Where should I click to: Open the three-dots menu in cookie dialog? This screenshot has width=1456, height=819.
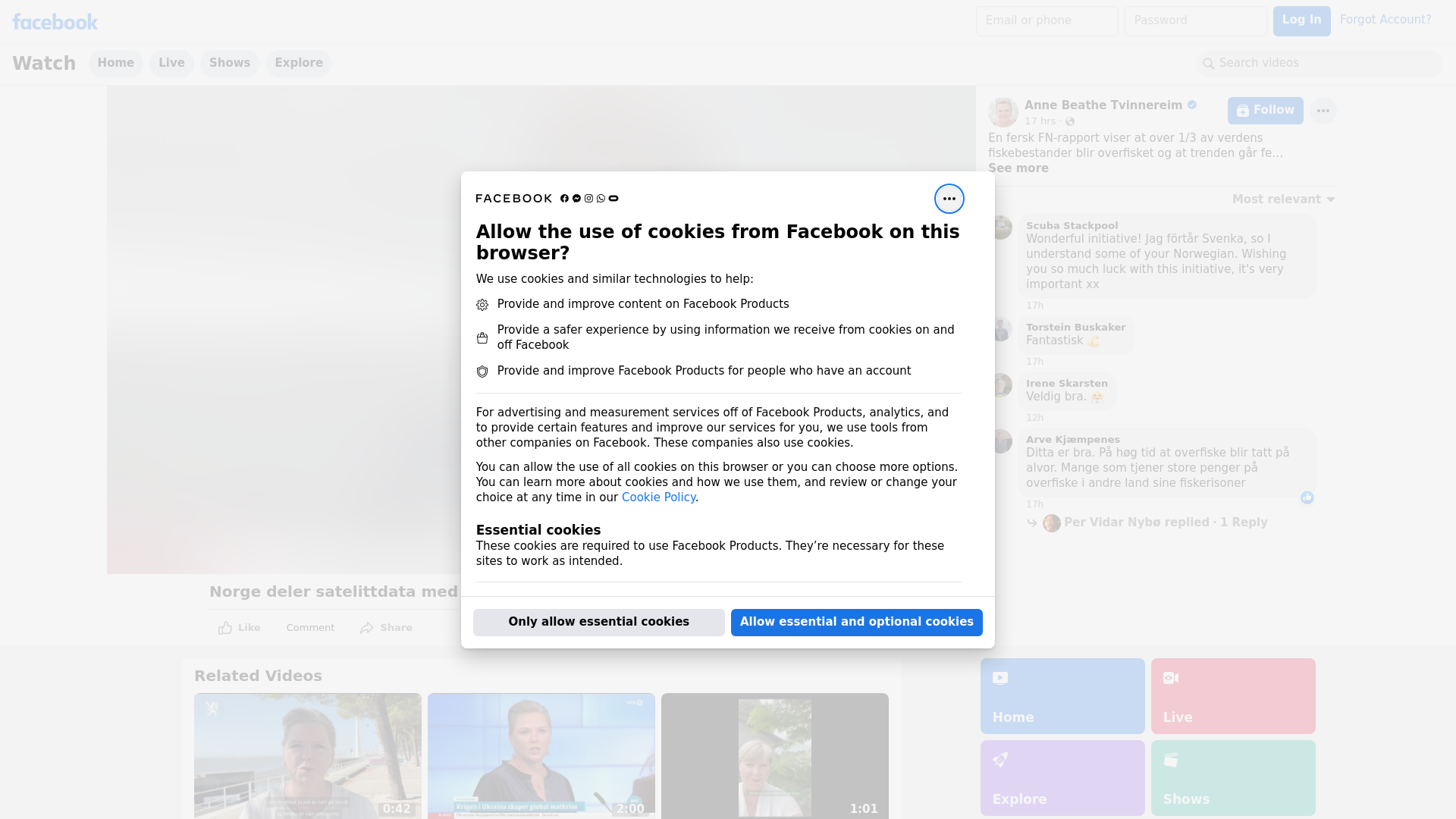point(949,199)
